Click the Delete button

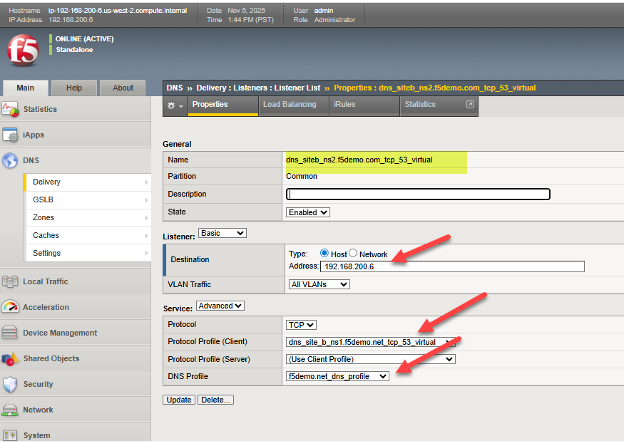[x=215, y=400]
